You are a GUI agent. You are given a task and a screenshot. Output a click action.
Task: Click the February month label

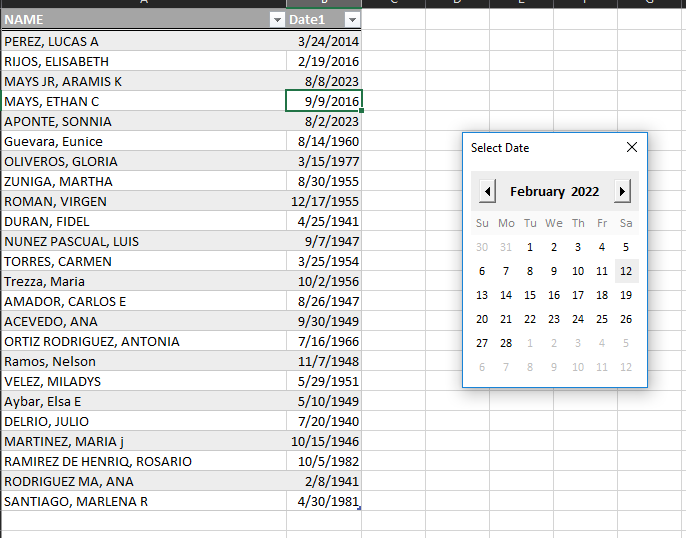pyautogui.click(x=537, y=192)
